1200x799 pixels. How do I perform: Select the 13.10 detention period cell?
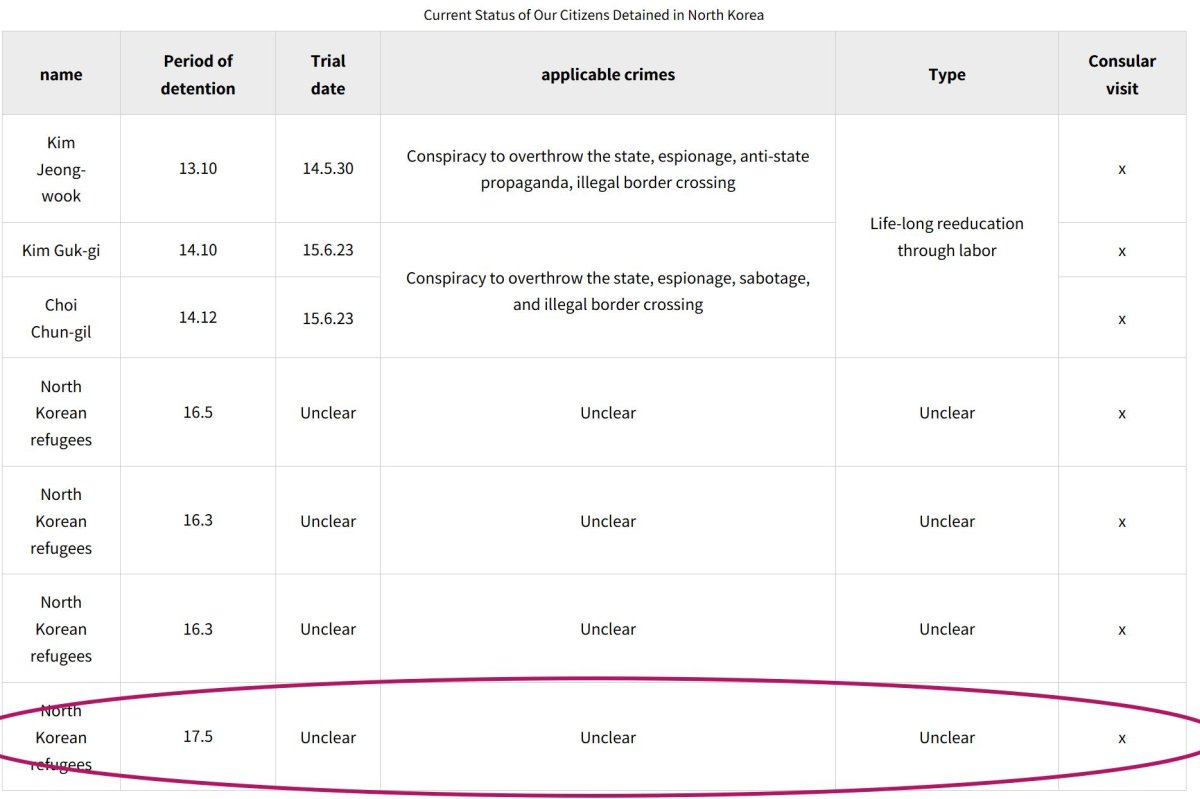pyautogui.click(x=198, y=169)
